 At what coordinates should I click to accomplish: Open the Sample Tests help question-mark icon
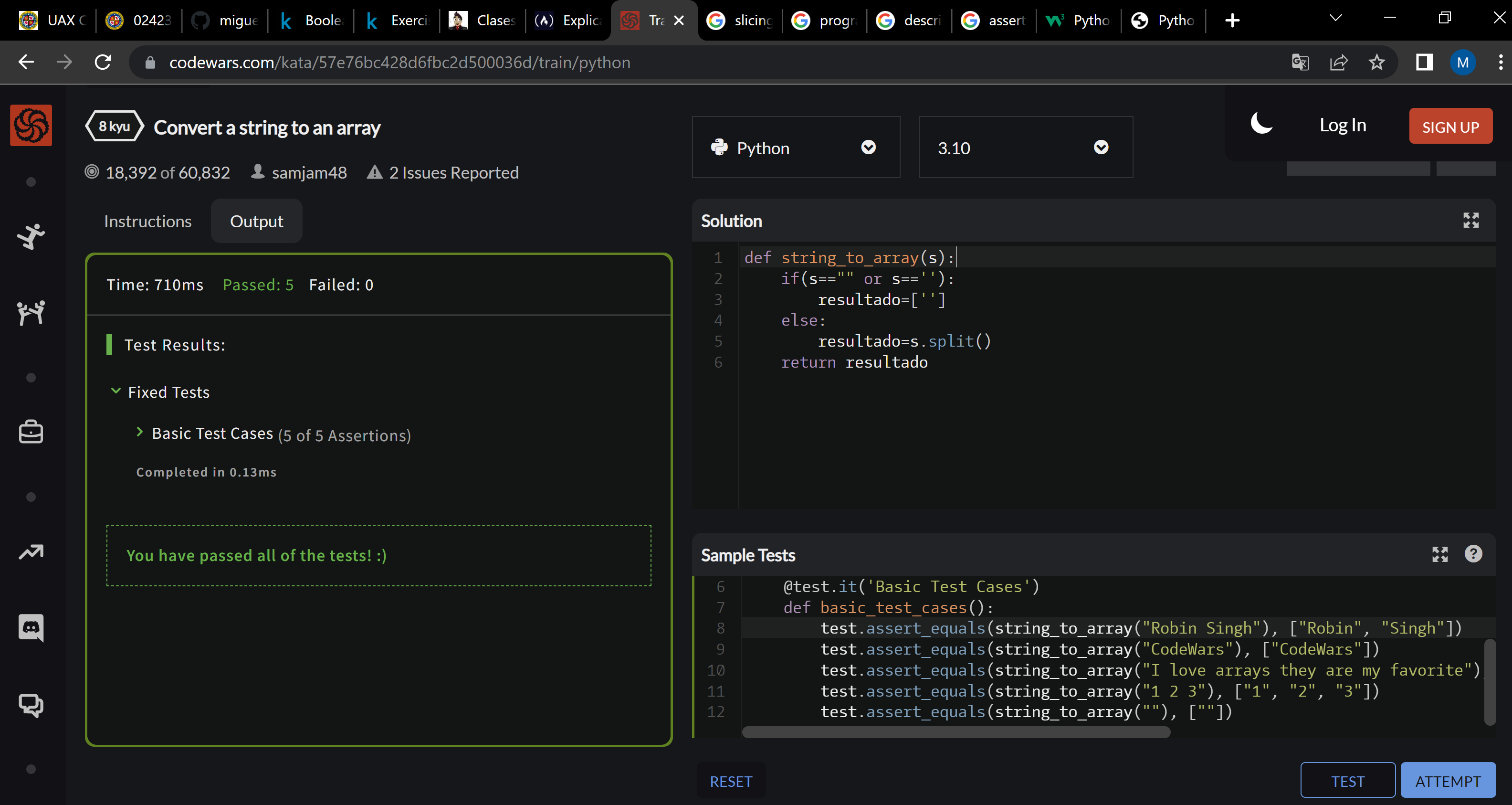click(x=1474, y=554)
